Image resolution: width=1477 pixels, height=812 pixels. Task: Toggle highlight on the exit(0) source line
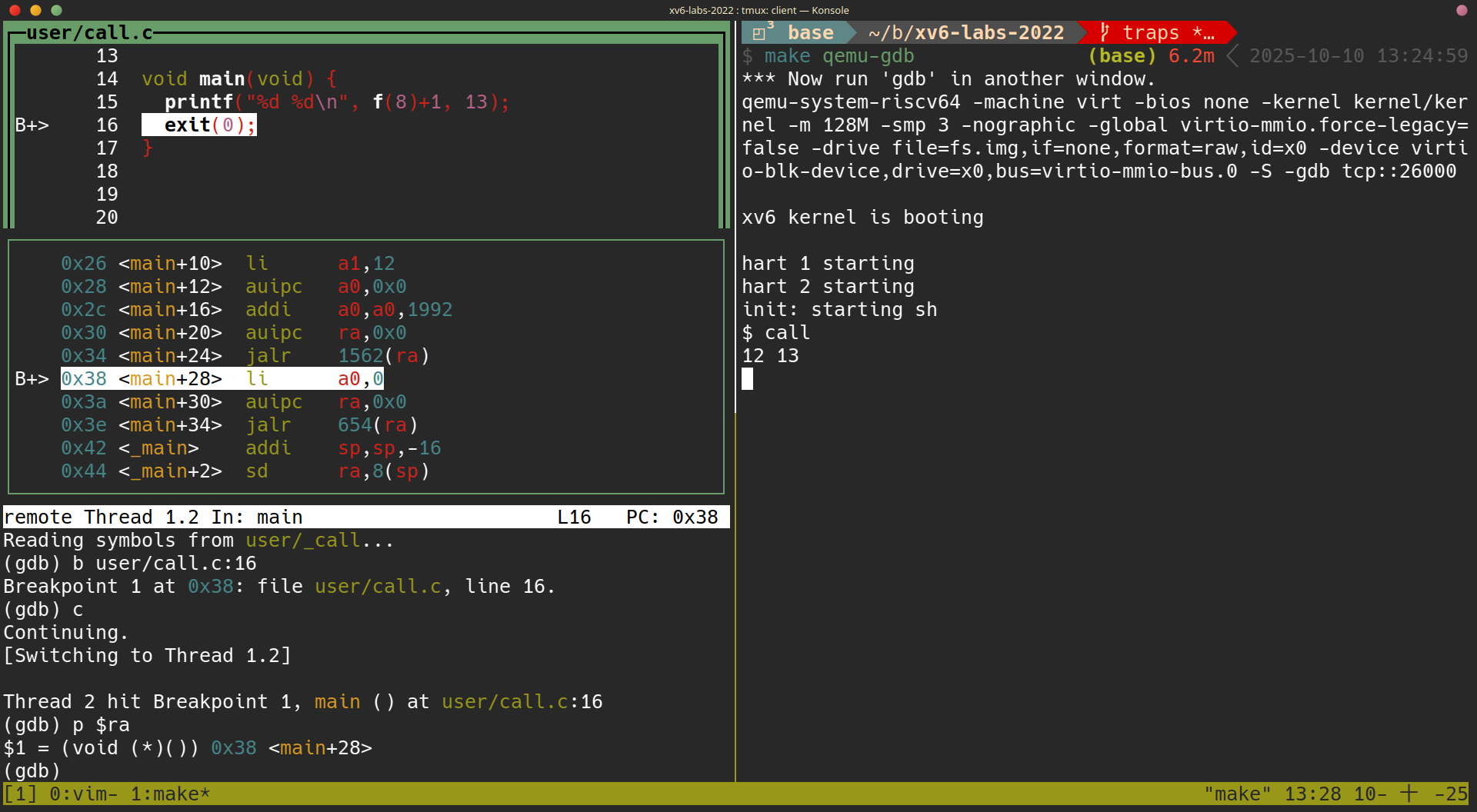[x=199, y=125]
